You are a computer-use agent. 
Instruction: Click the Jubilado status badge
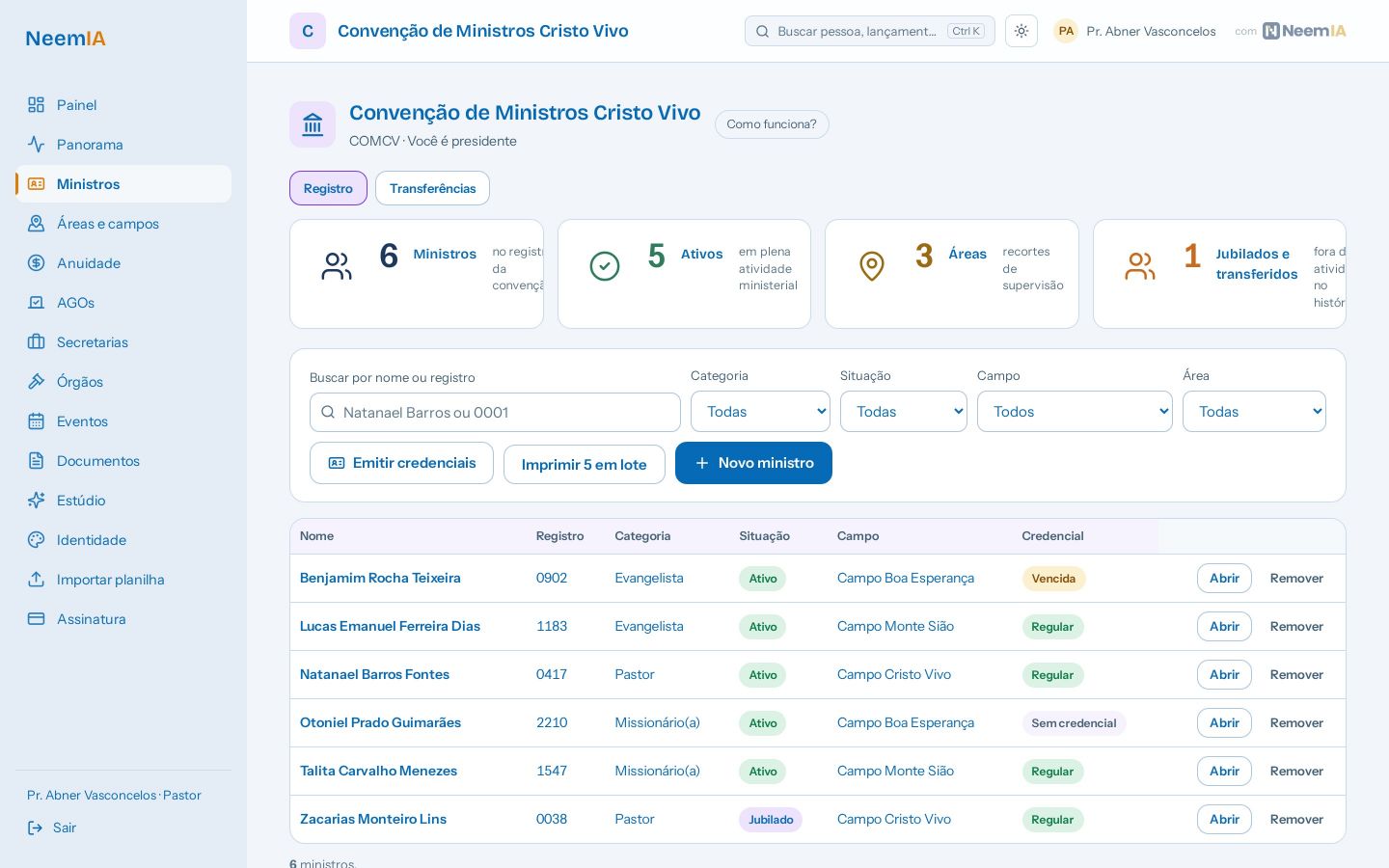coord(771,820)
